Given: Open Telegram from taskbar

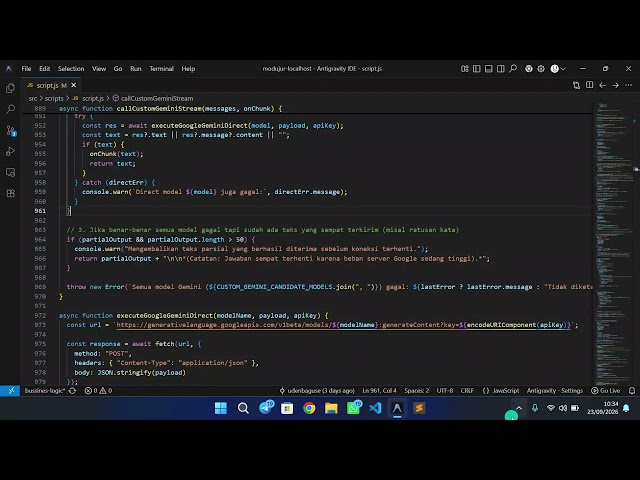Looking at the screenshot, I should (266, 408).
